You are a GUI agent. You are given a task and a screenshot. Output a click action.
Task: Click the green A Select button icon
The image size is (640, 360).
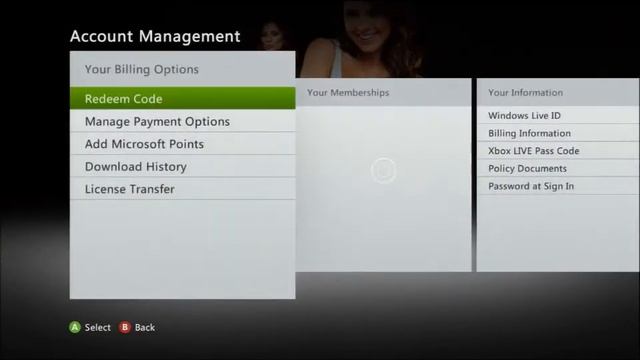(75, 327)
